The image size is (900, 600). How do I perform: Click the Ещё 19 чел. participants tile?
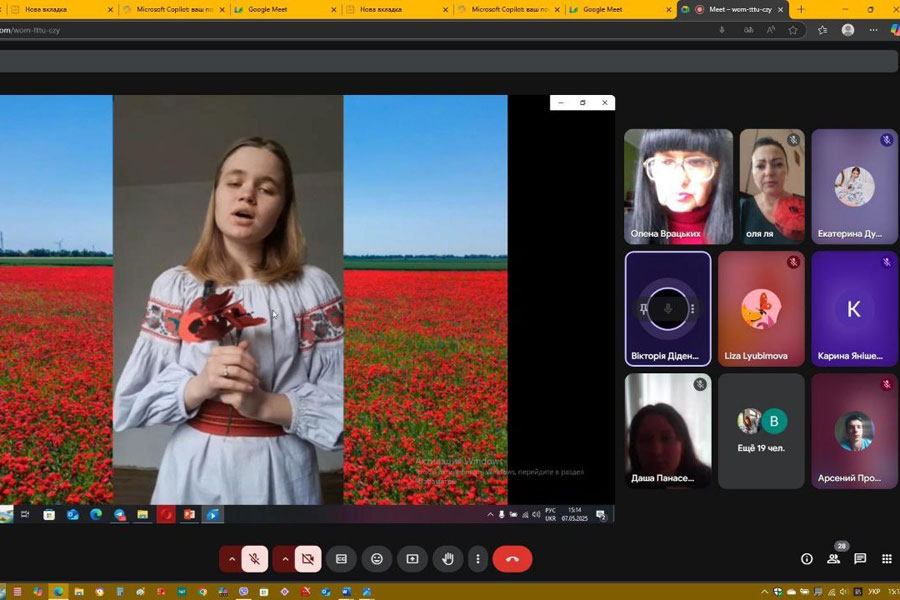pos(761,430)
